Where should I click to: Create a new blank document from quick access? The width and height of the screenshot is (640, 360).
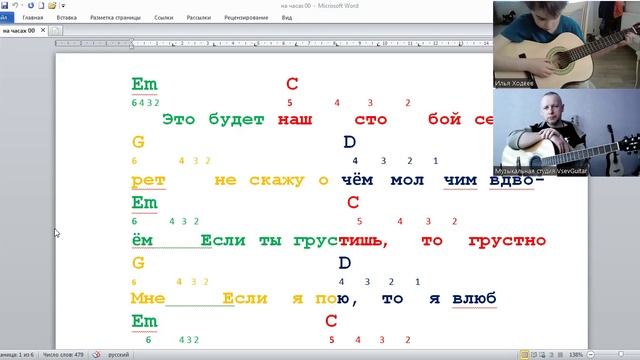pos(41,5)
